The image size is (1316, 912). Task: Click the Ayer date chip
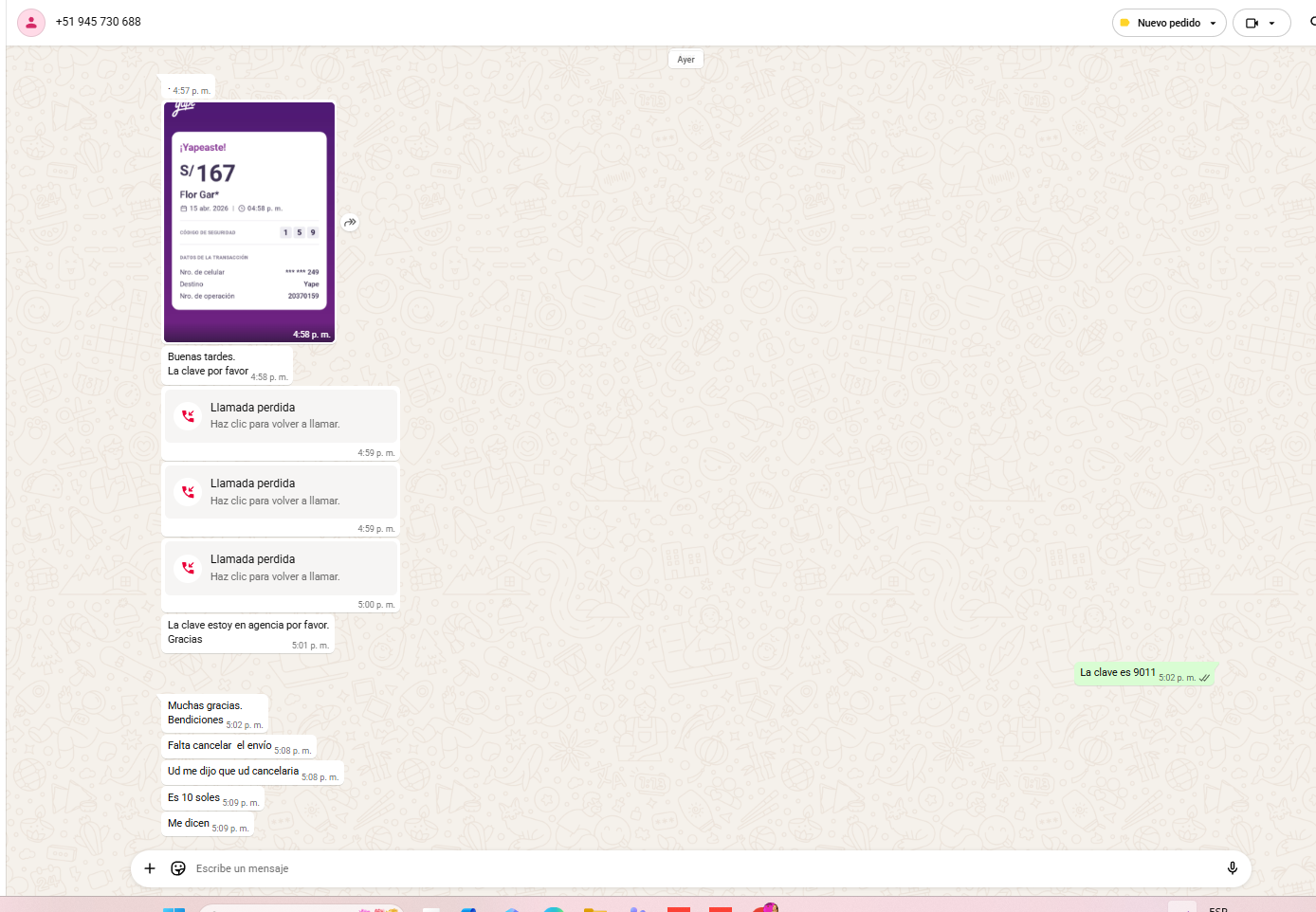click(685, 60)
